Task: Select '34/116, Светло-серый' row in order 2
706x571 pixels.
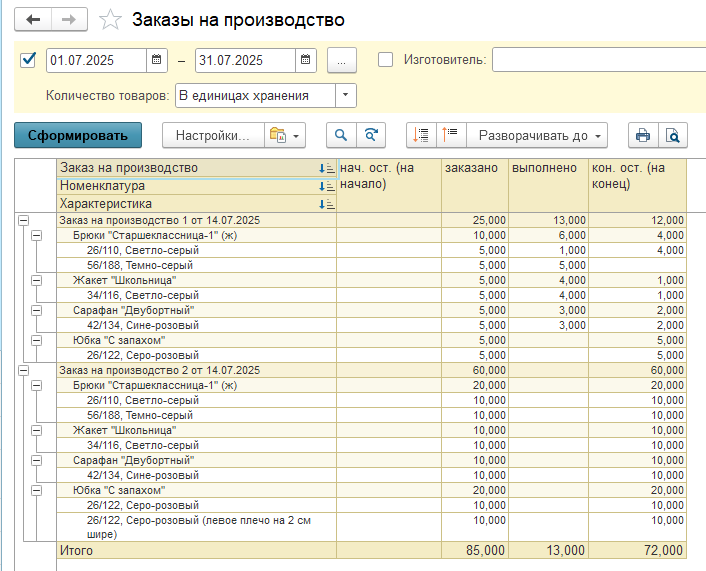Action: click(196, 445)
